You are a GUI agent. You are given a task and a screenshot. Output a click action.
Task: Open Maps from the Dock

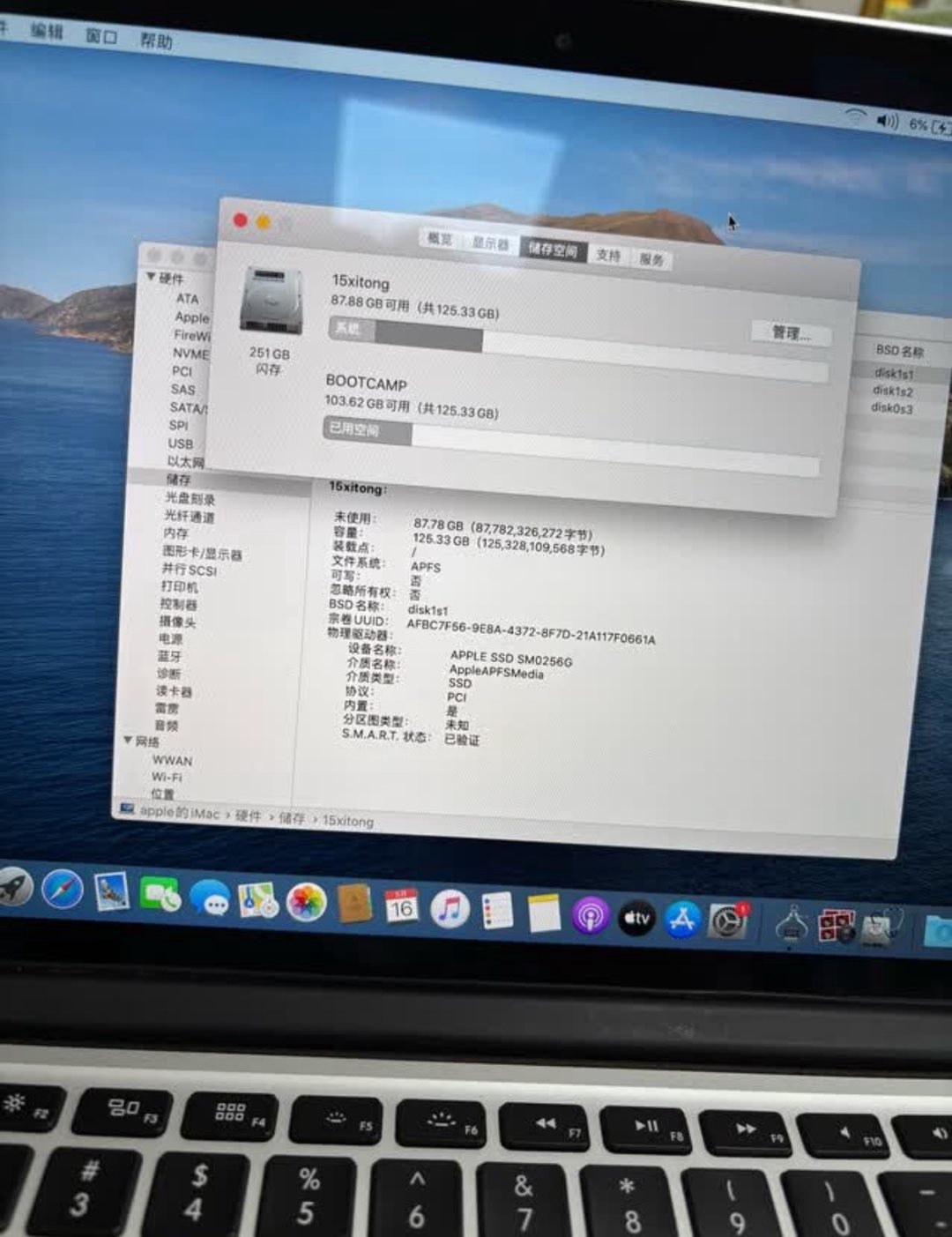pos(258,901)
